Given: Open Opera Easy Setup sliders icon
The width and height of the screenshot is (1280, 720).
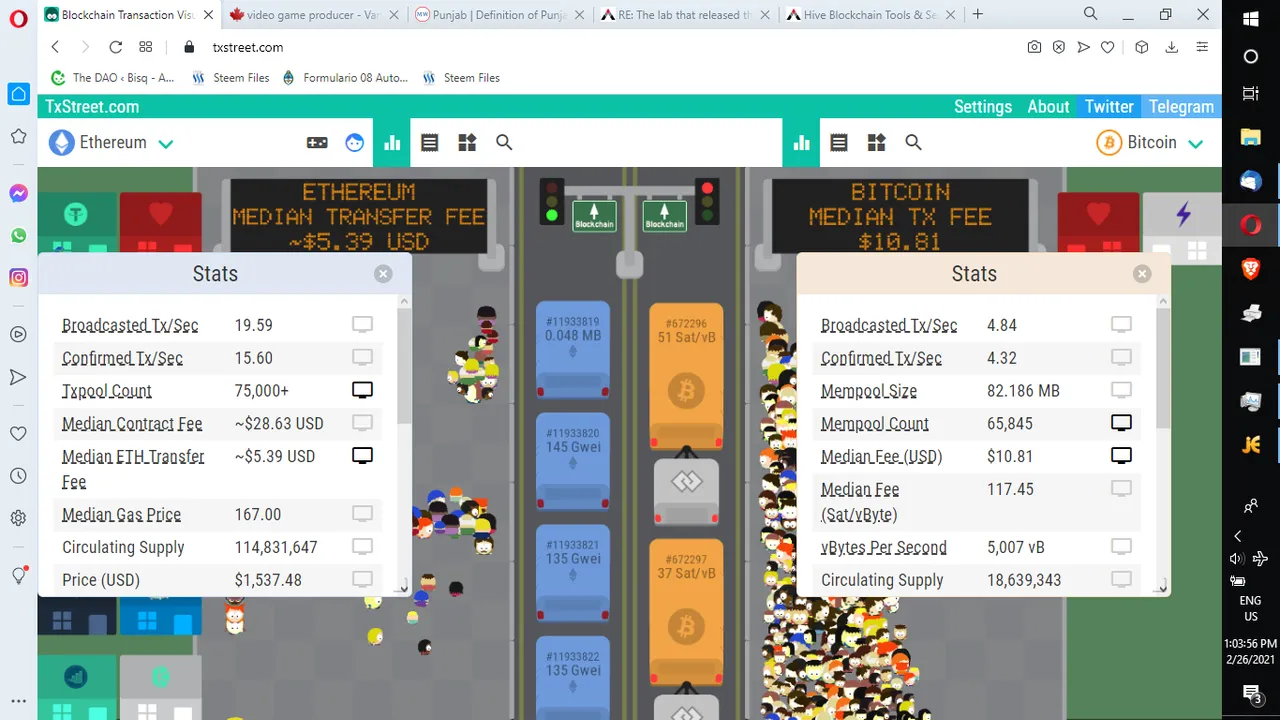Looking at the screenshot, I should tap(1202, 47).
